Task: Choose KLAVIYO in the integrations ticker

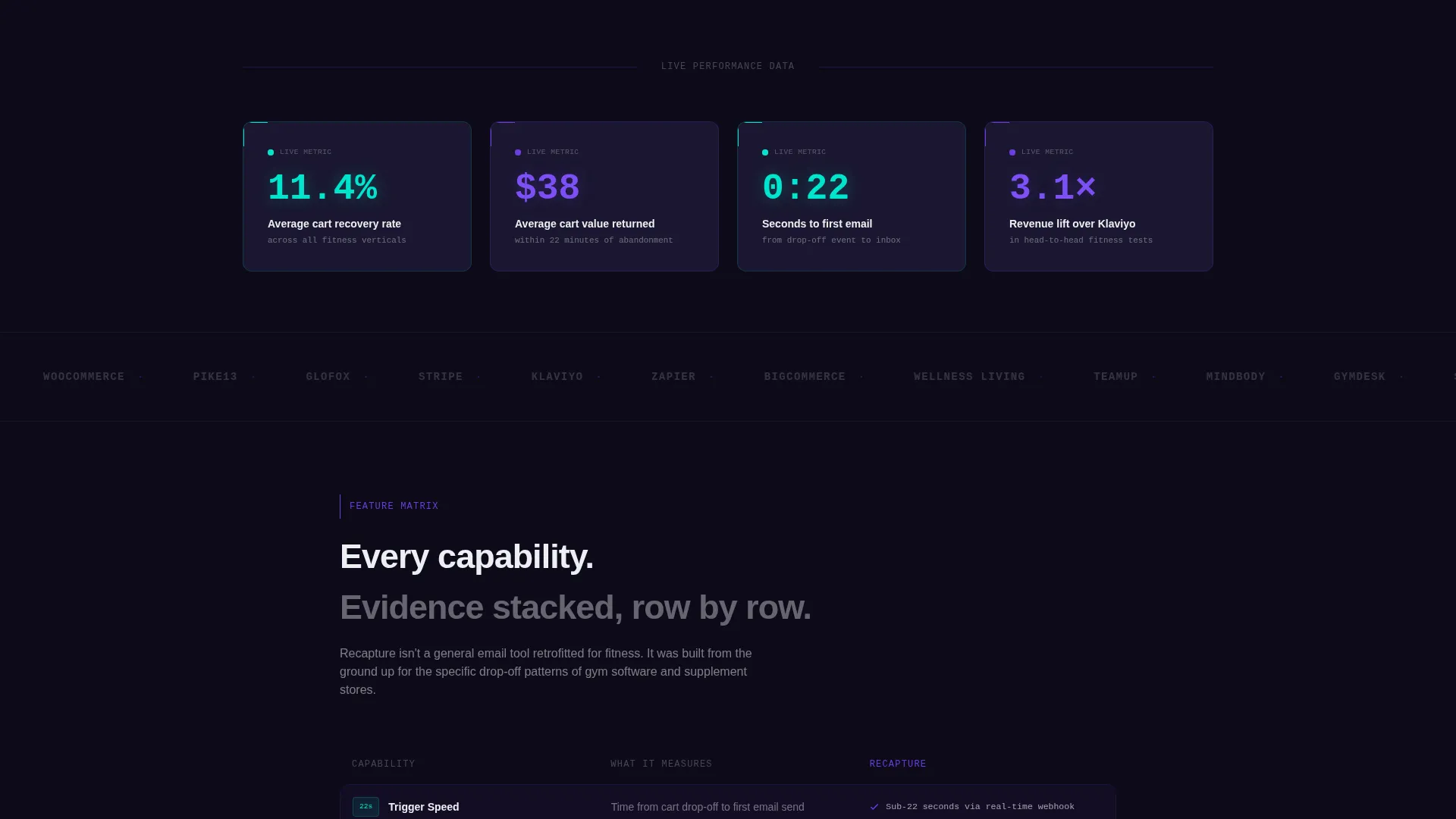Action: pyautogui.click(x=557, y=377)
